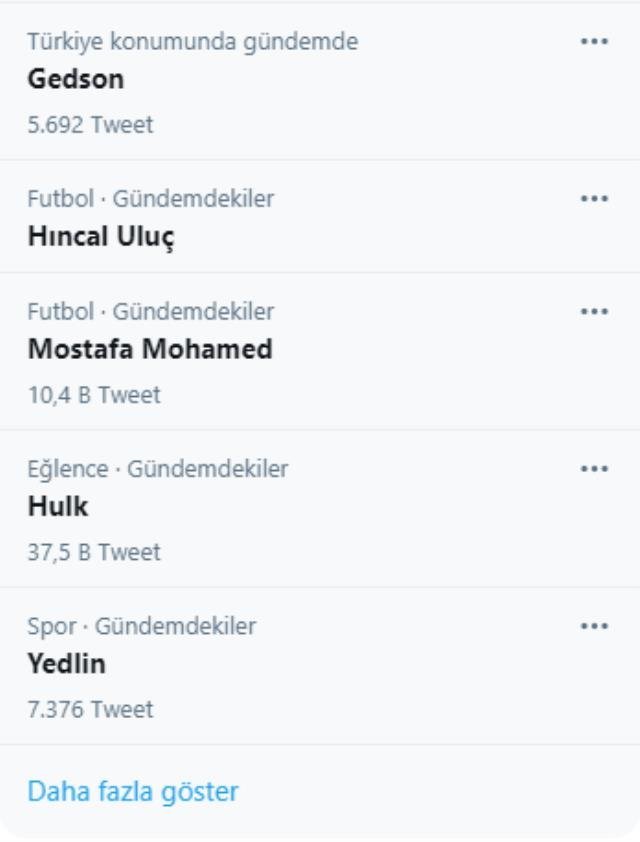Screen dimensions: 640x842
Task: Click "Futbol · Gündemdekiler" label above Mostafa Mohamed
Action: pos(150,312)
